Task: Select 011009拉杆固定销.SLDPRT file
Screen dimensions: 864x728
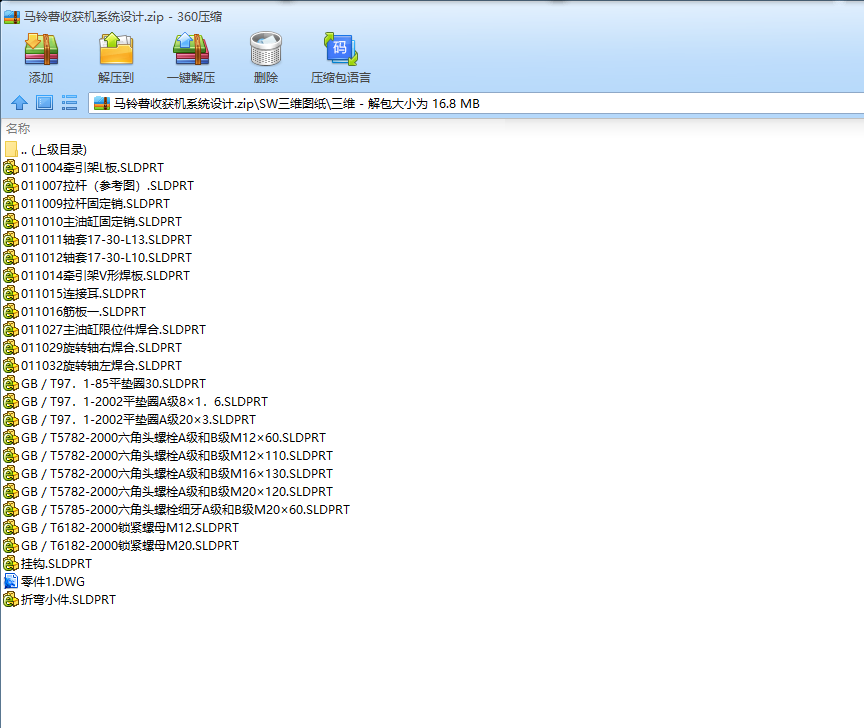Action: pyautogui.click(x=87, y=203)
